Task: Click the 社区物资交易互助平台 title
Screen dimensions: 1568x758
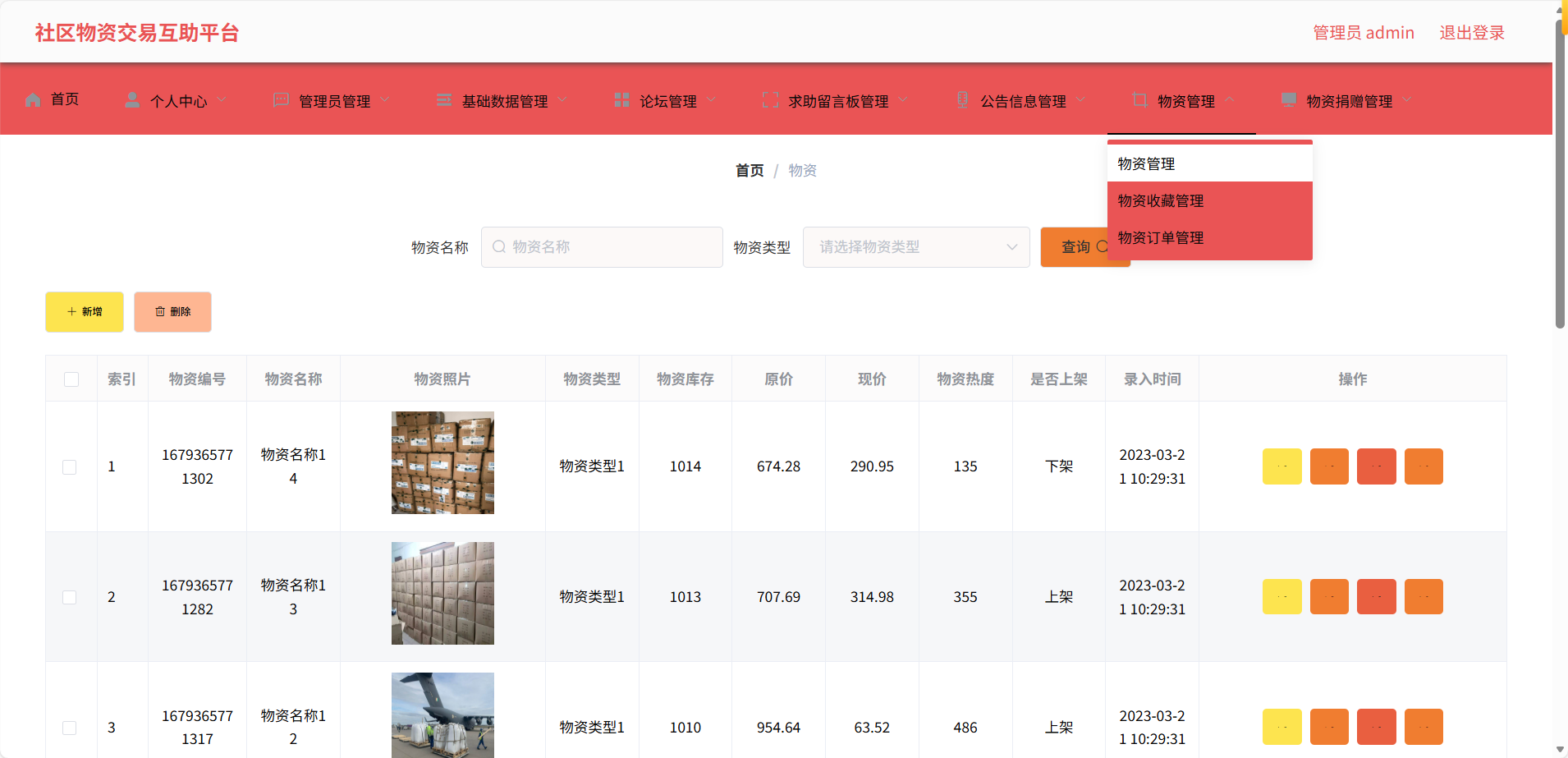Action: [137, 33]
